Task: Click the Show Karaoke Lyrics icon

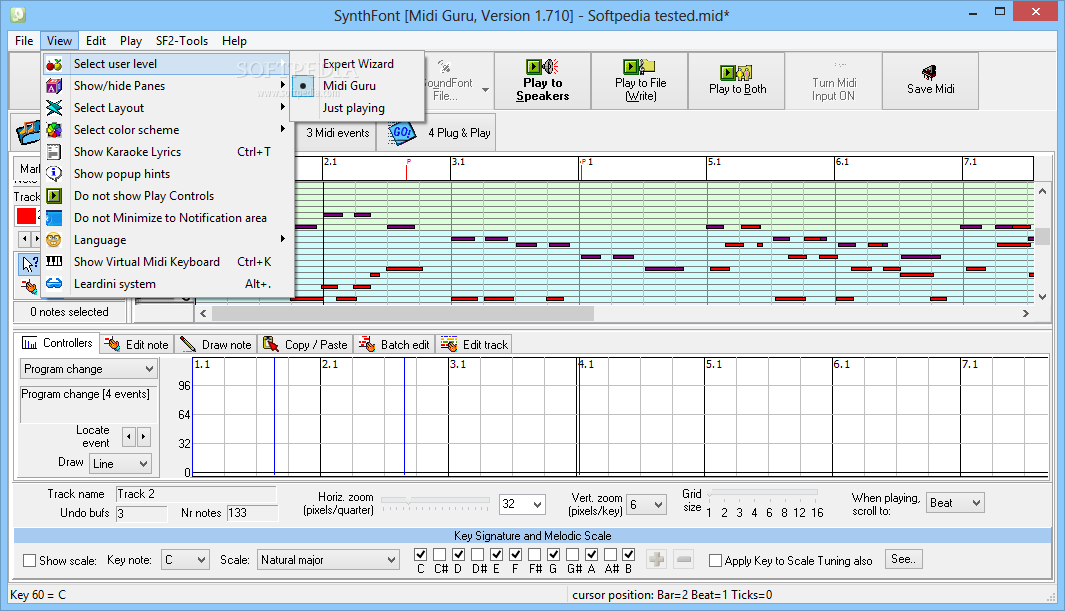Action: point(54,152)
